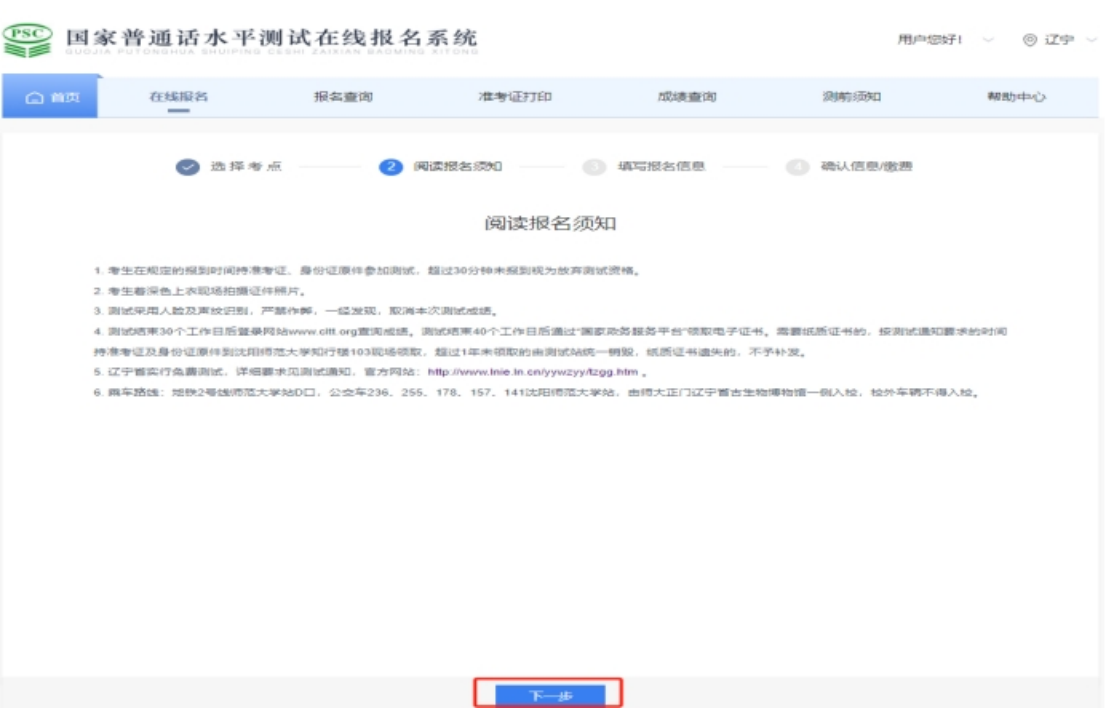
Task: Click the location pin icon beside 辽宁
Action: (x=1029, y=40)
